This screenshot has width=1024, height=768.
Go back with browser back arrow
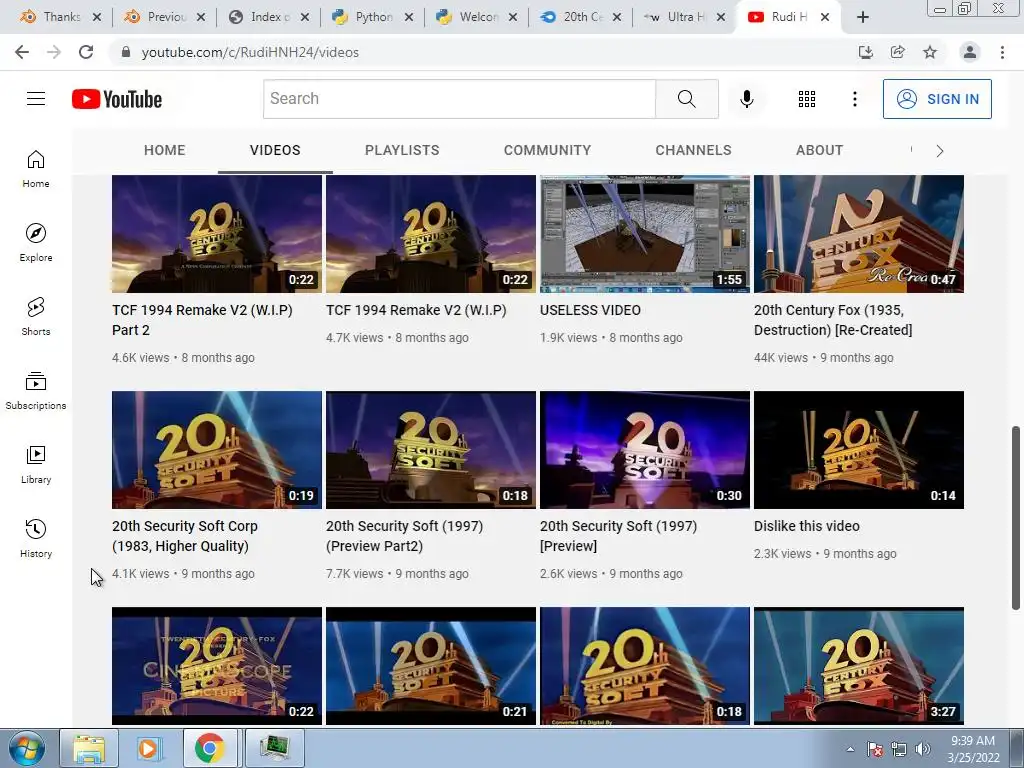[x=22, y=52]
